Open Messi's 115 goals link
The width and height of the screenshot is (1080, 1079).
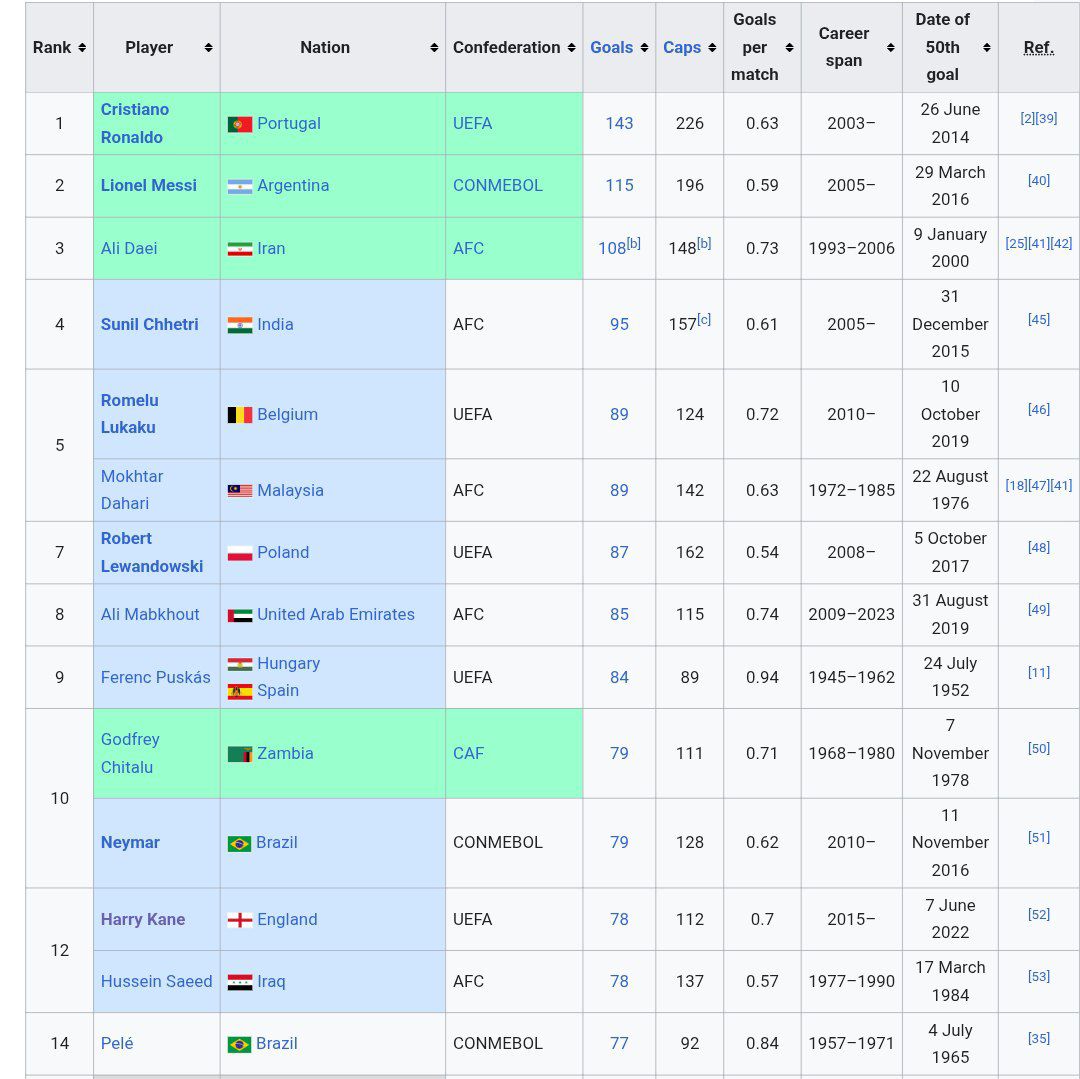(x=619, y=185)
